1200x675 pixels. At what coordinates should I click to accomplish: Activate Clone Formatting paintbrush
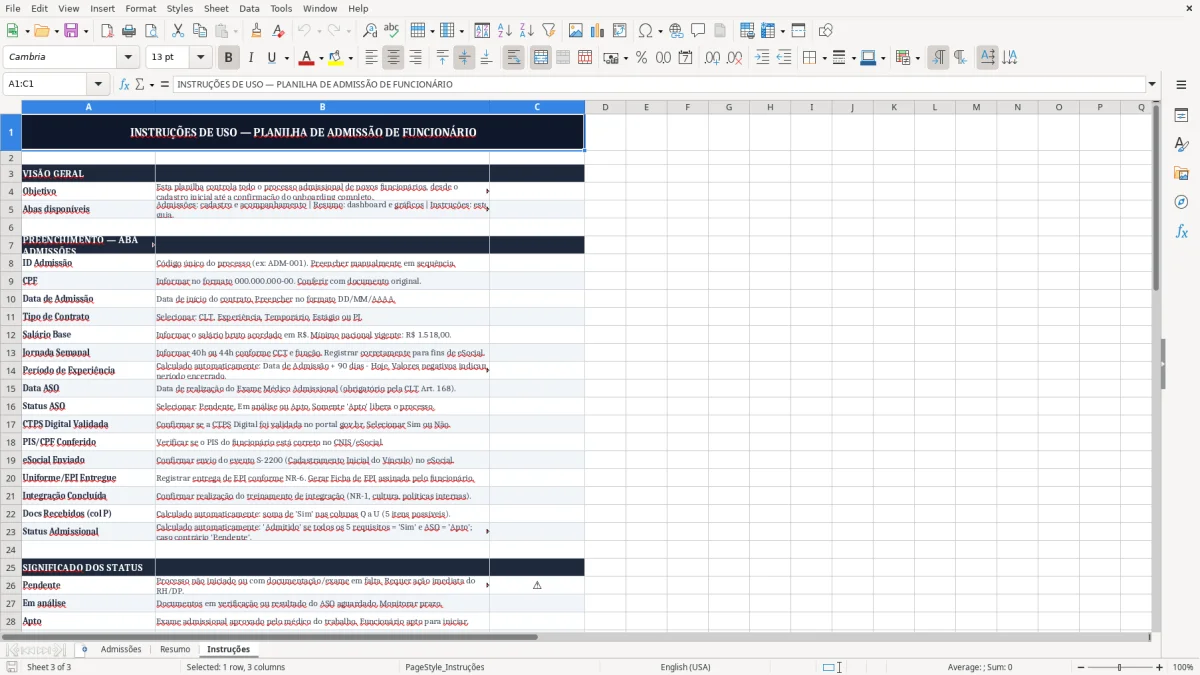[x=256, y=31]
